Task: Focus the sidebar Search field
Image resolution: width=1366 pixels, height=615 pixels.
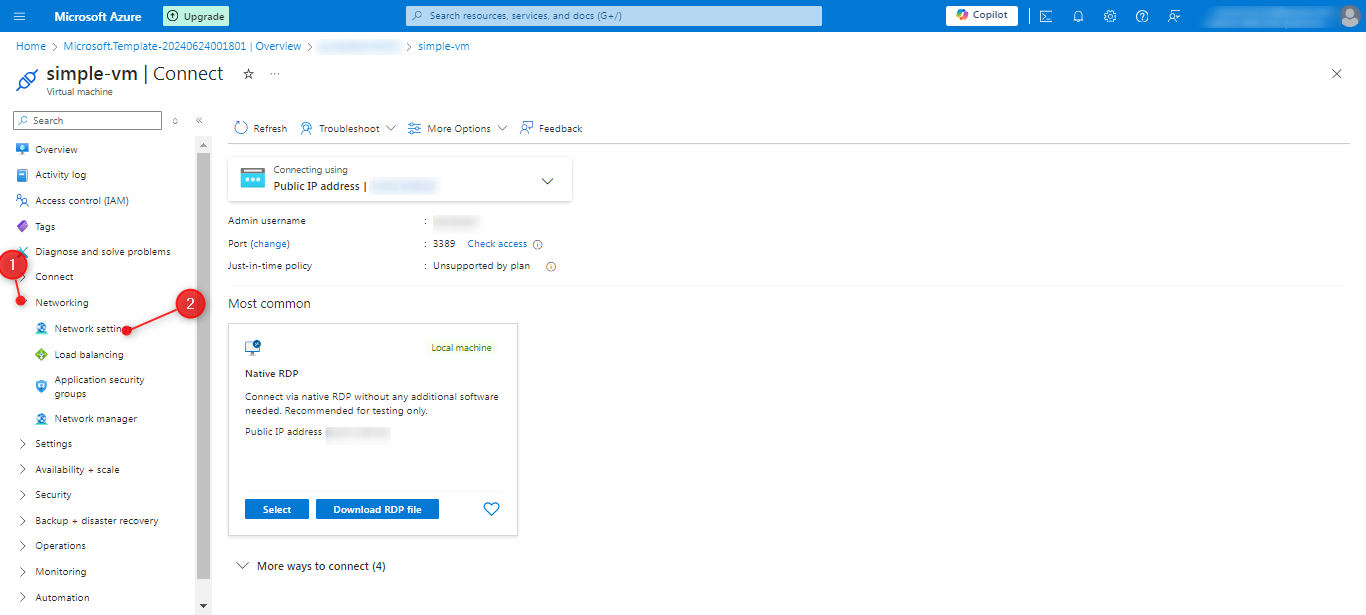Action: (87, 120)
